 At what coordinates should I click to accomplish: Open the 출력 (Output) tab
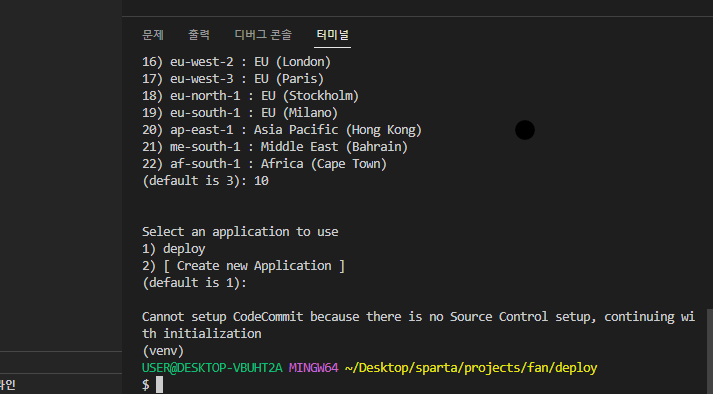pyautogui.click(x=199, y=35)
